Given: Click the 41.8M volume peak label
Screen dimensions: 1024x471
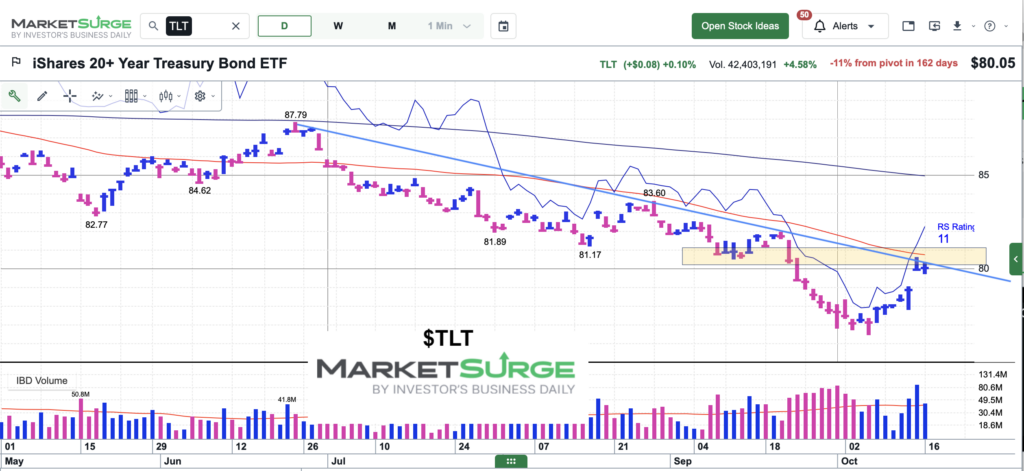Looking at the screenshot, I should 287,399.
